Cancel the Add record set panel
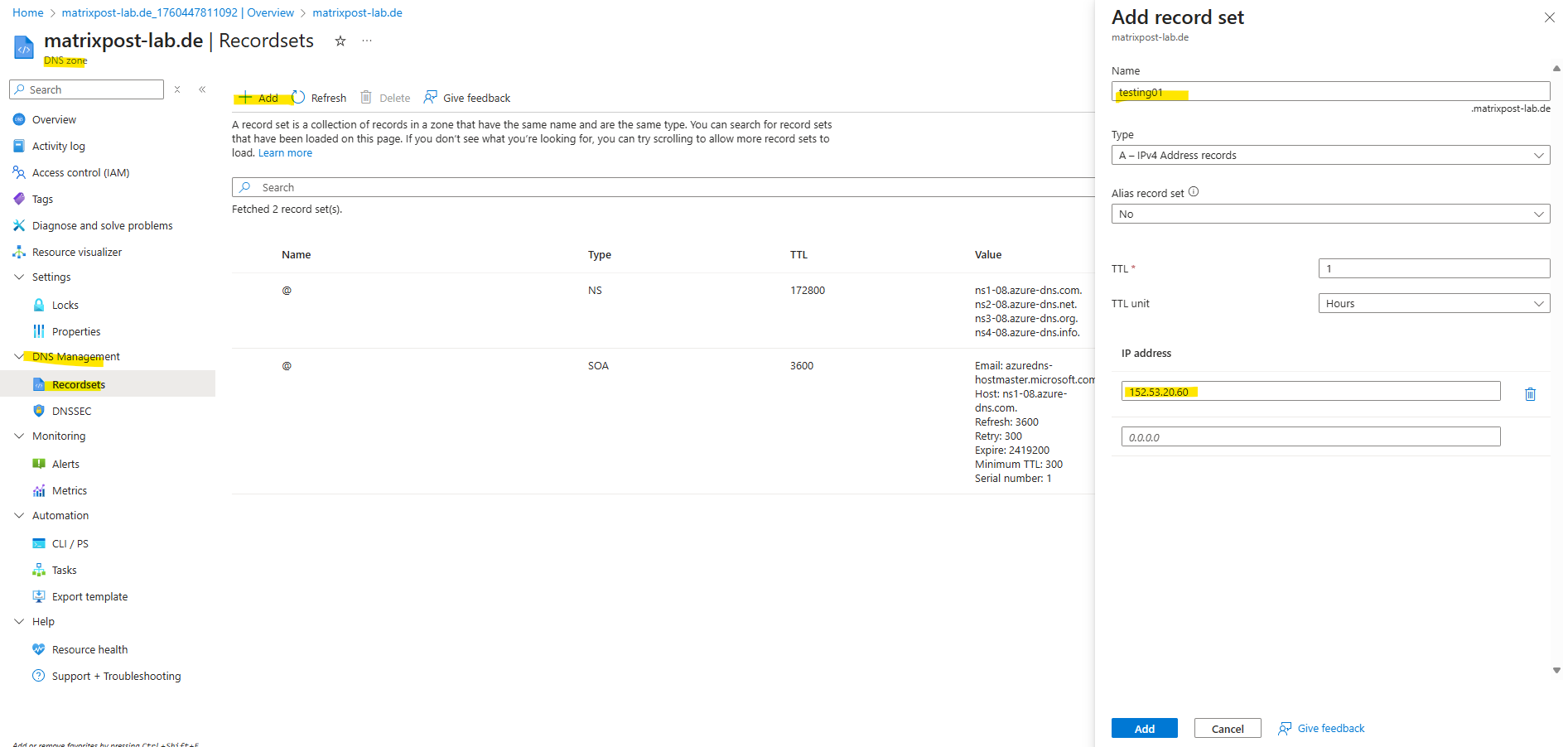The width and height of the screenshot is (1568, 747). tap(1227, 728)
